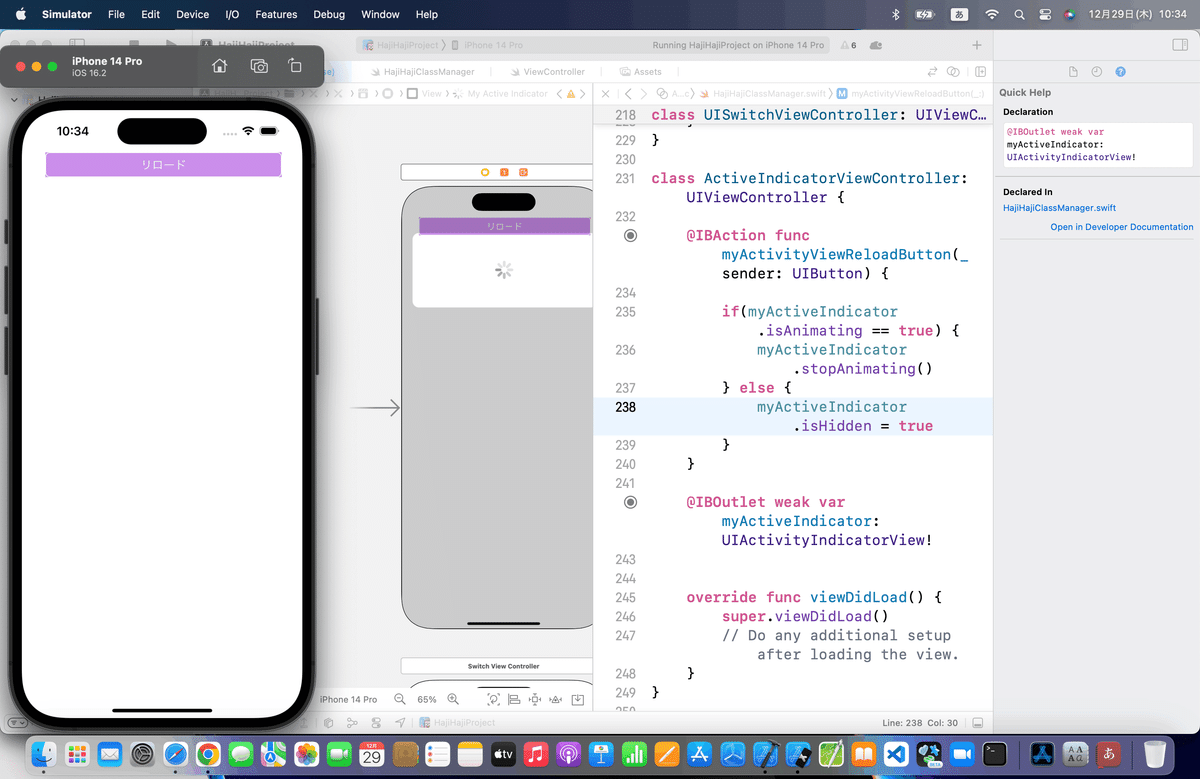This screenshot has width=1200, height=779.
Task: Open Add New Constraints icon
Action: click(535, 699)
